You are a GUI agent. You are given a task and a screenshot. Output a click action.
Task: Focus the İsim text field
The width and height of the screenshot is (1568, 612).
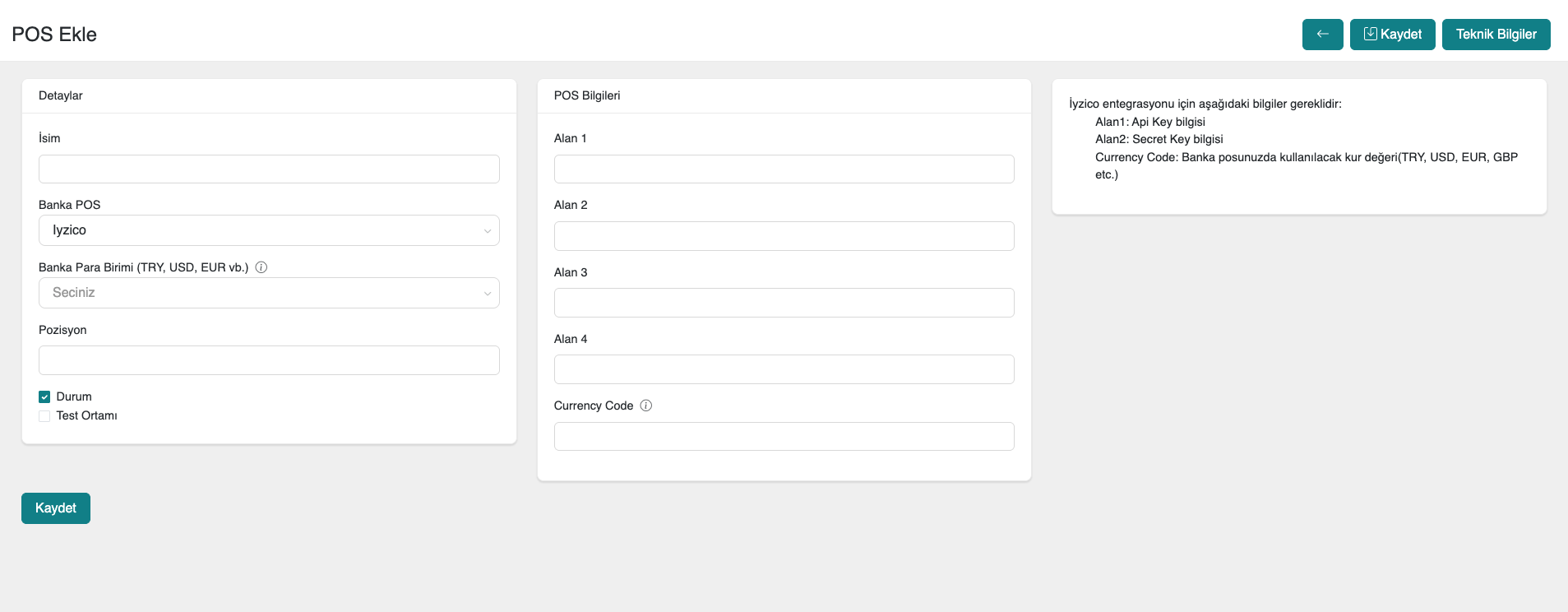coord(268,169)
